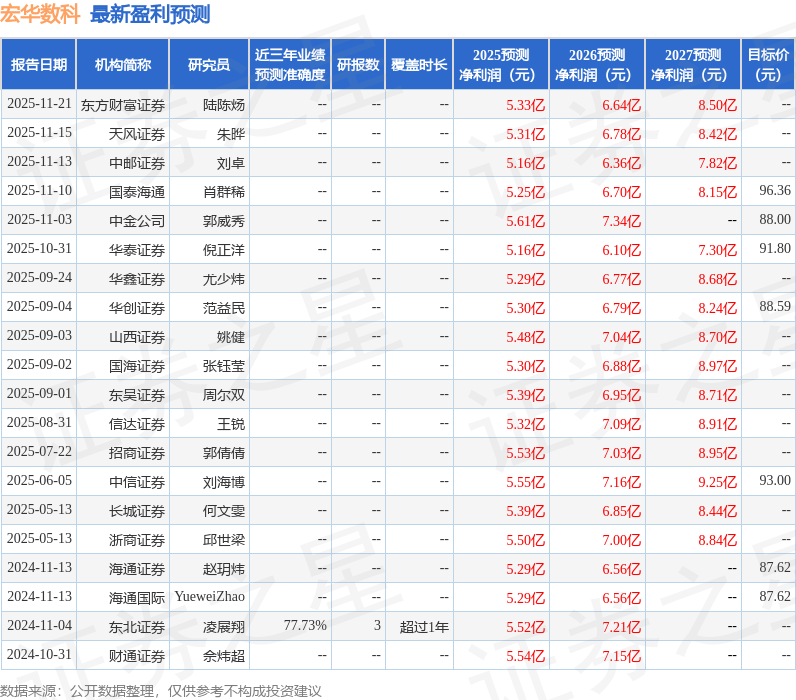Click the 最新盈利预测 heading
The height and width of the screenshot is (700, 796).
150,14
